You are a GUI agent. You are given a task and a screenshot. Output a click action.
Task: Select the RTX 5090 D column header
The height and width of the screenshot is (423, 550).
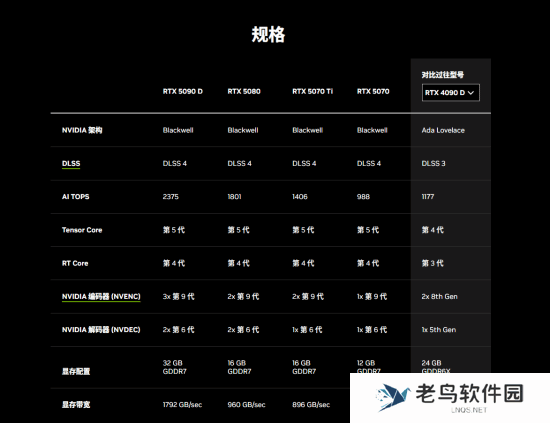coord(183,92)
